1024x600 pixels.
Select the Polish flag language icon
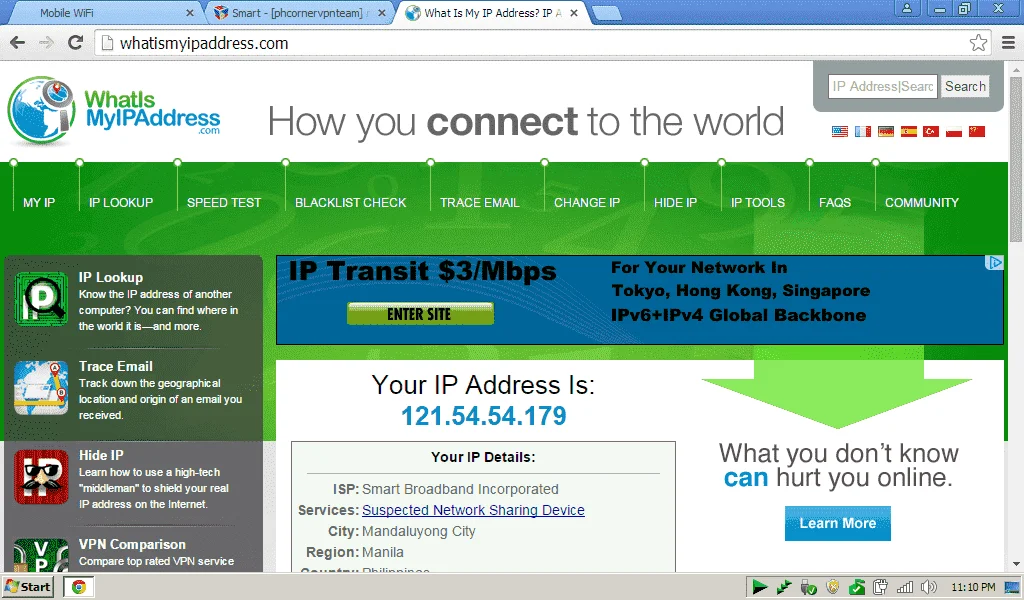point(953,131)
